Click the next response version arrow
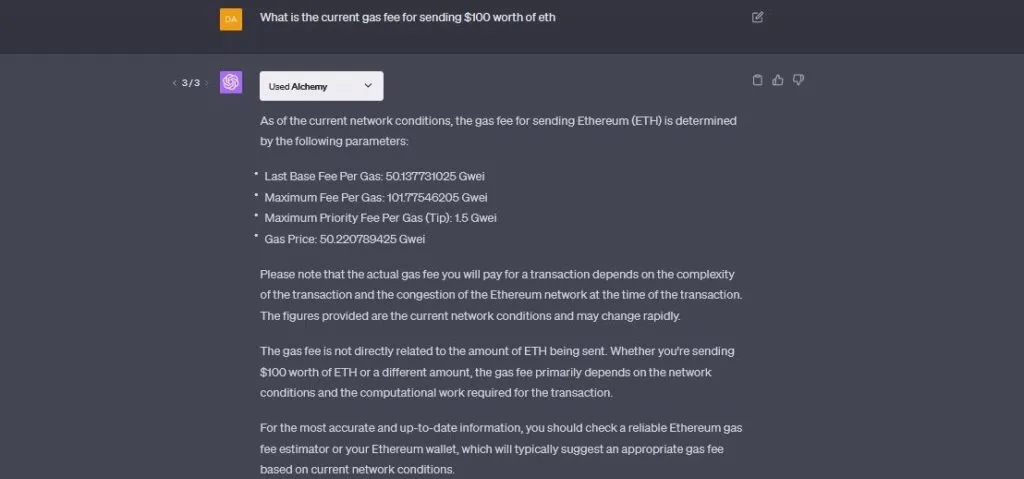 tap(207, 83)
